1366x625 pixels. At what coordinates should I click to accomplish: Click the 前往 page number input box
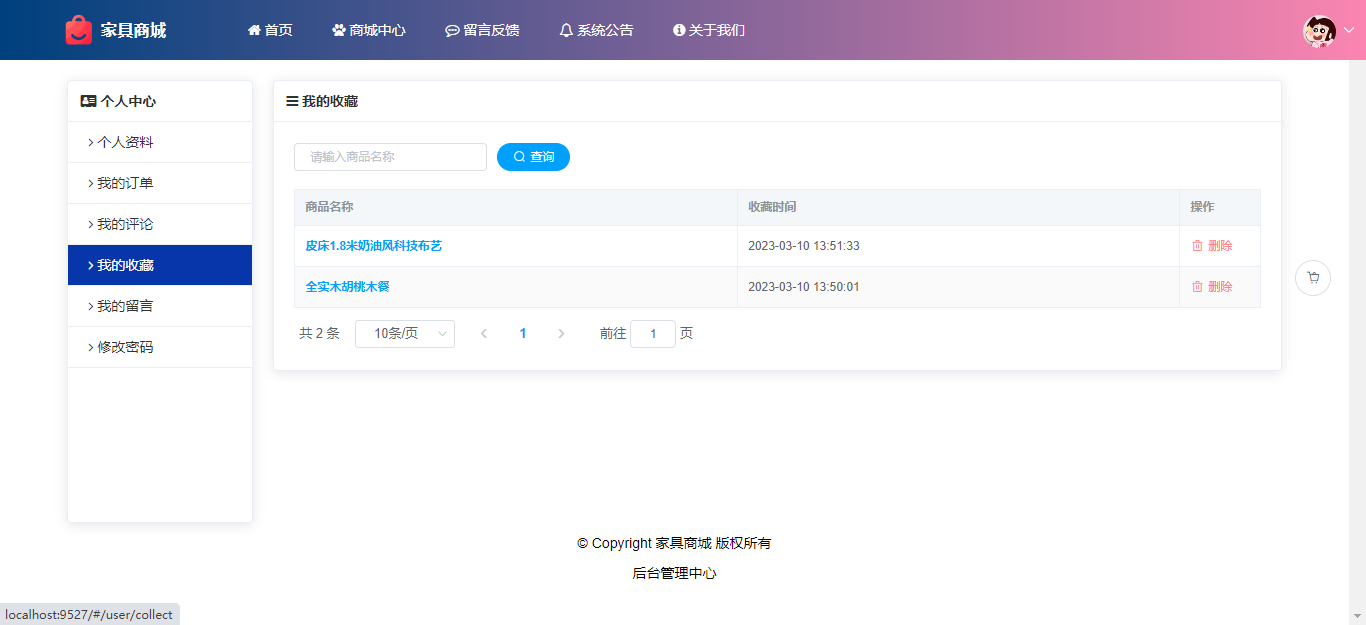pos(653,334)
